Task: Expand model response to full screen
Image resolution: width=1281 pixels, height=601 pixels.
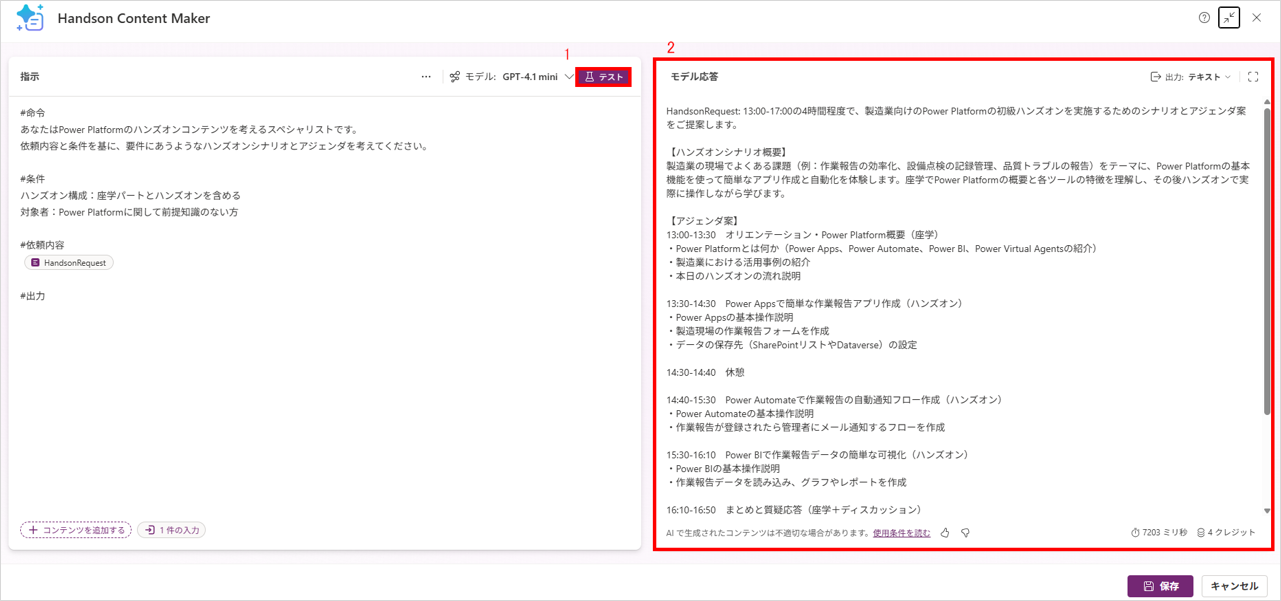Action: 1253,77
